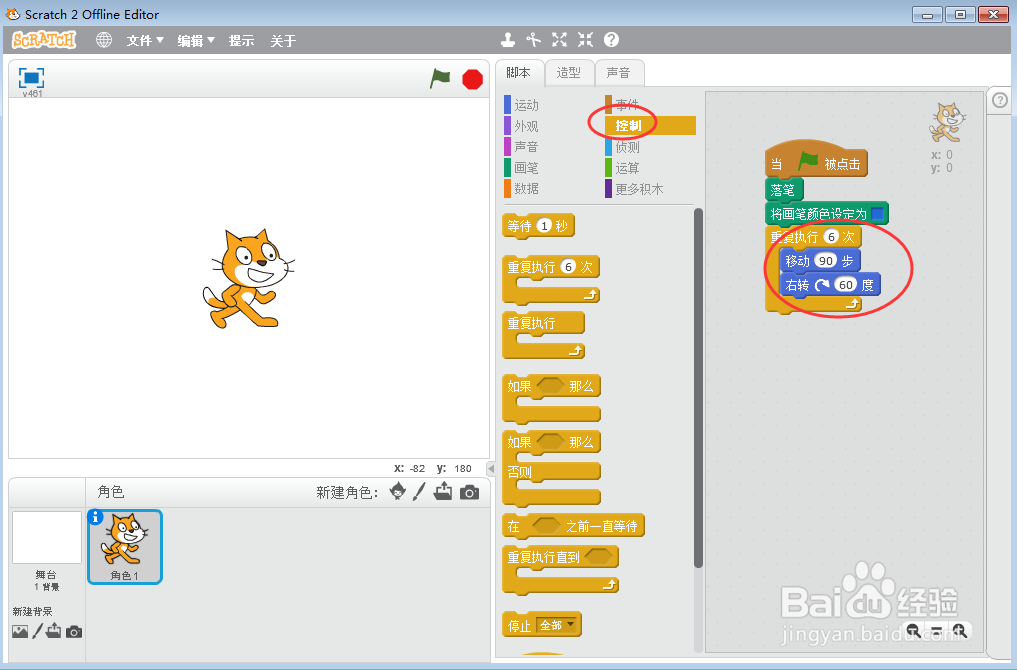Click the pen color swatch in script

click(877, 213)
